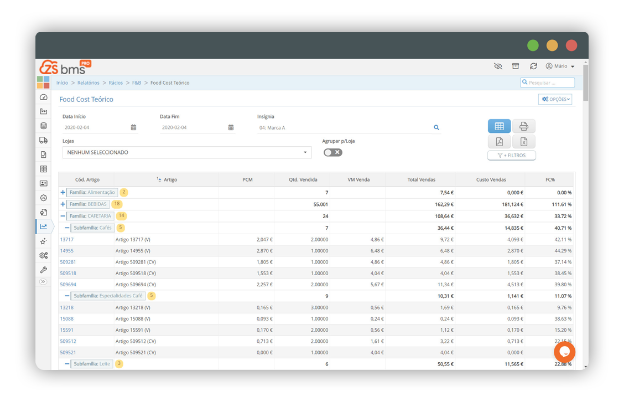Click the + FILTROS button

tap(510, 156)
